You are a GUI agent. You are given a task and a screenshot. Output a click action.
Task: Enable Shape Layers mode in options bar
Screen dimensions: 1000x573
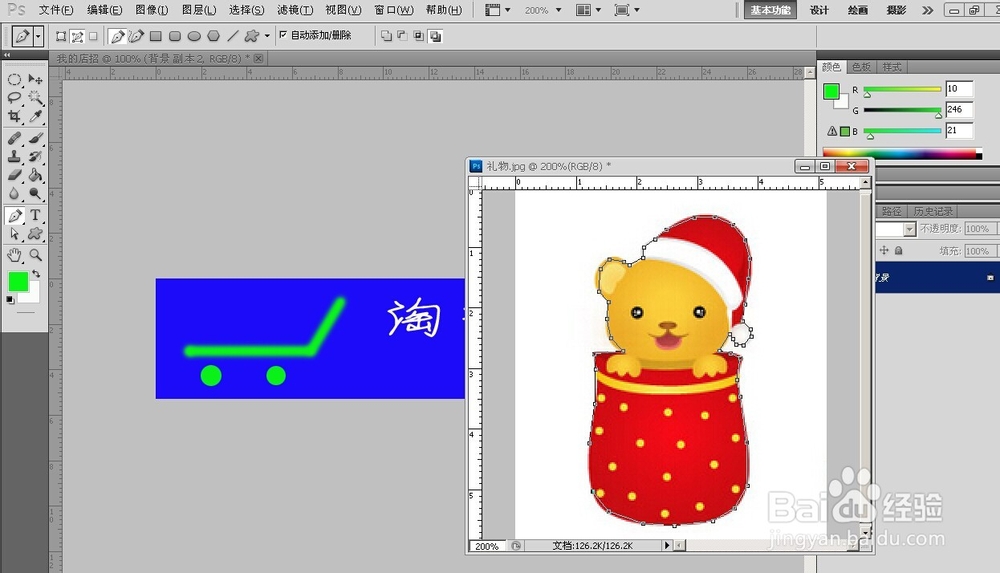click(x=61, y=36)
